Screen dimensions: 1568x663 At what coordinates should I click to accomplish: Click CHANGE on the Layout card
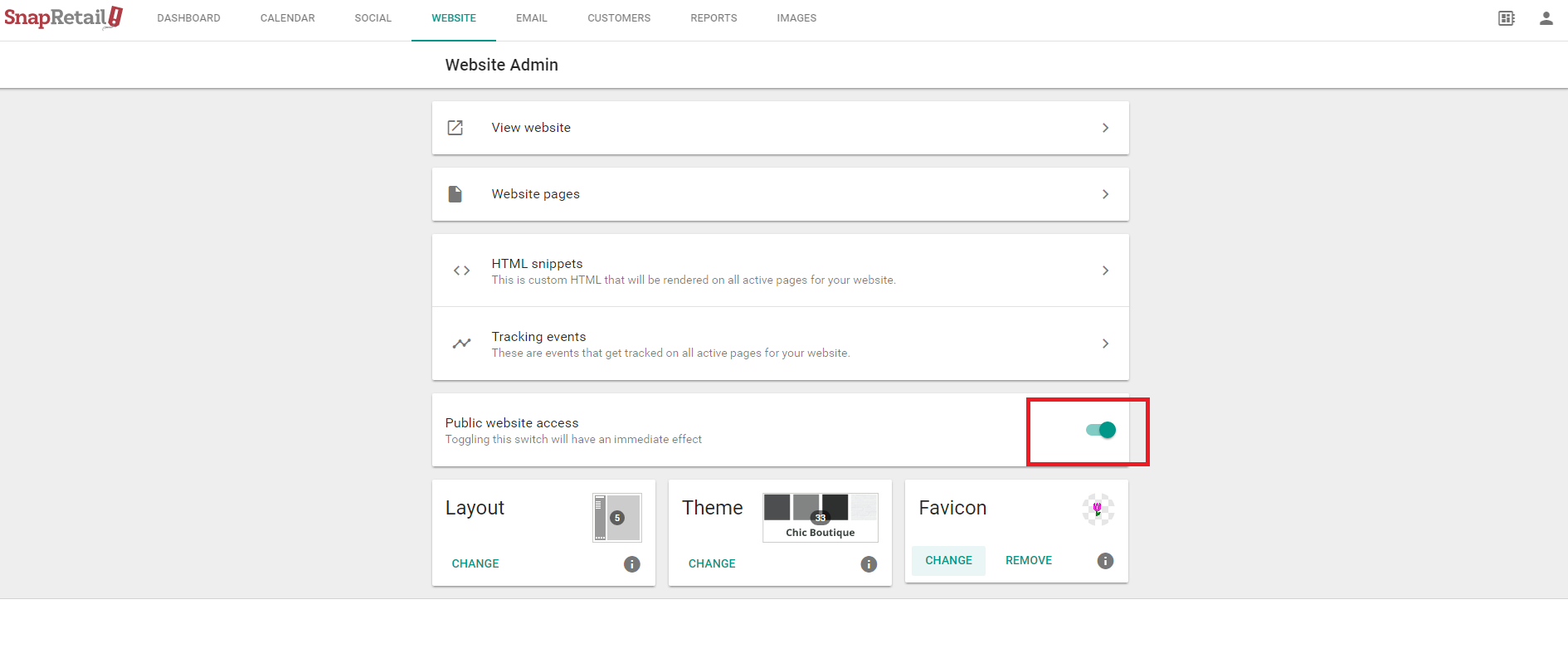(475, 563)
